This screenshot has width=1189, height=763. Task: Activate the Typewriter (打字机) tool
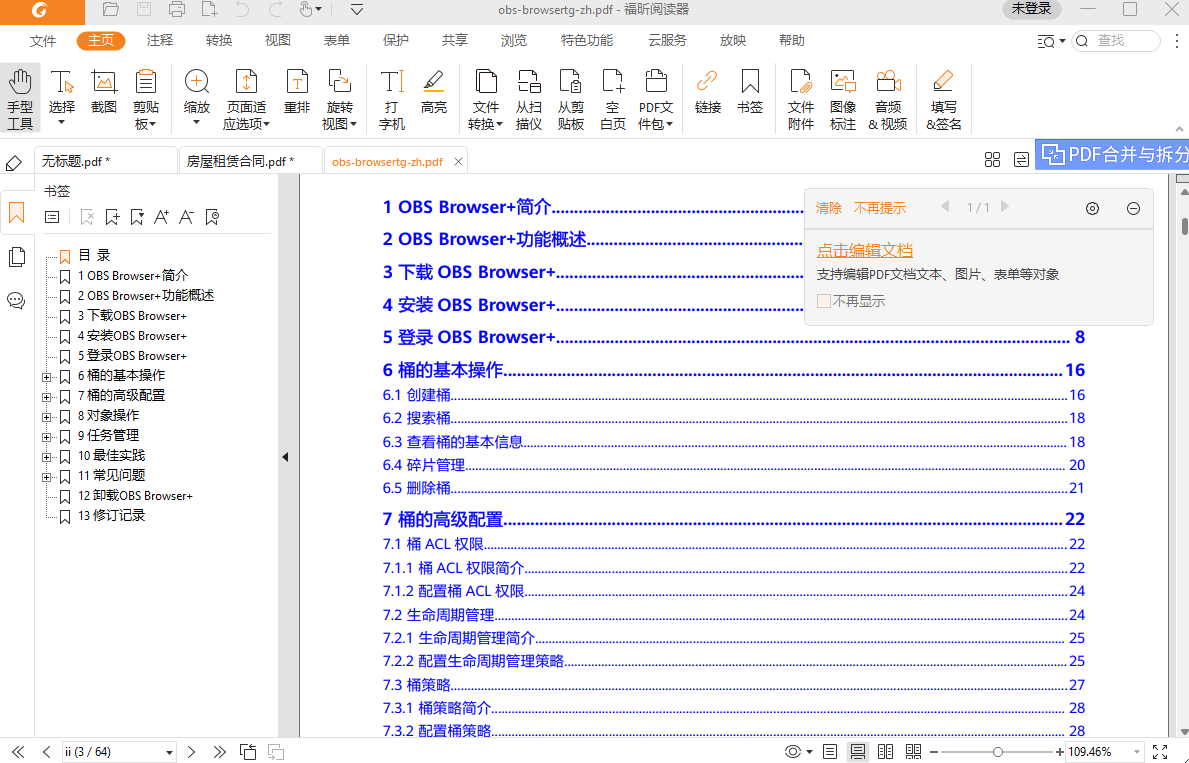(391, 97)
